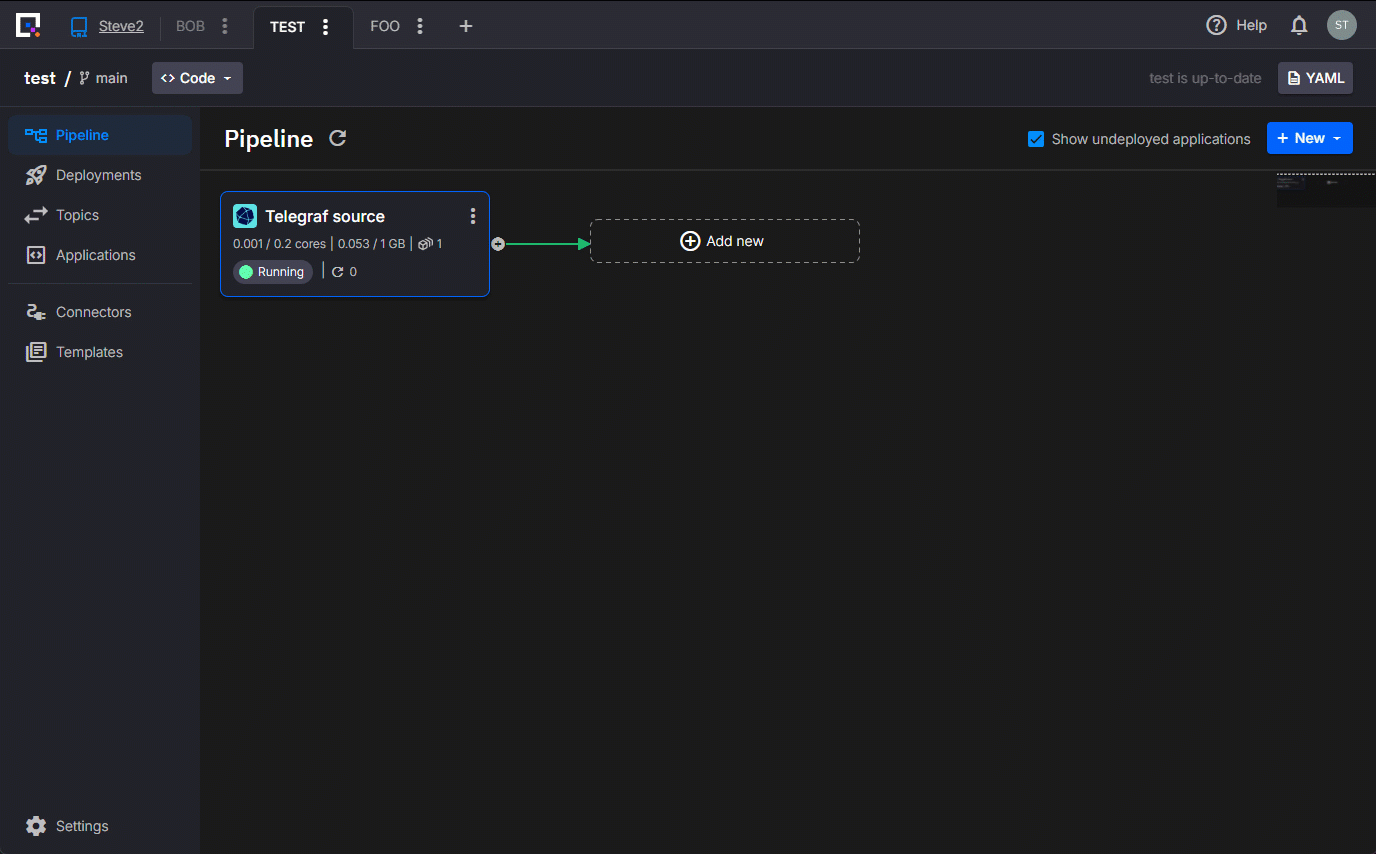Click the Quix logo home icon
This screenshot has height=854, width=1376.
point(28,26)
